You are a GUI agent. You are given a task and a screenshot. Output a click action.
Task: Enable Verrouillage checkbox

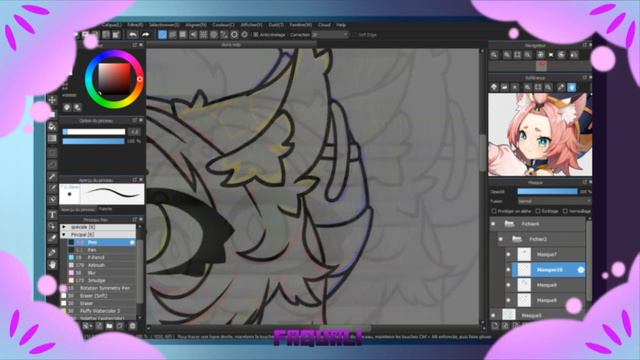565,211
